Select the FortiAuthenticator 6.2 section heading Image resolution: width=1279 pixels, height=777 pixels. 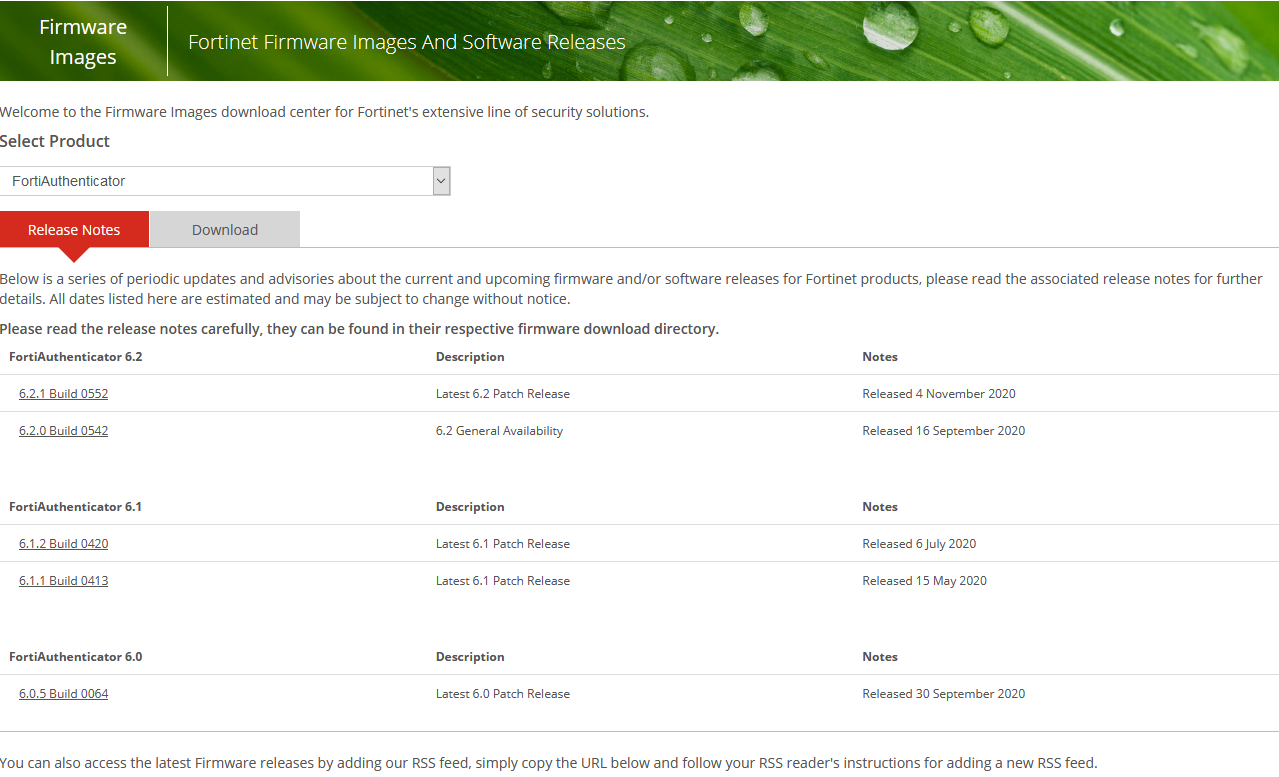pyautogui.click(x=75, y=356)
